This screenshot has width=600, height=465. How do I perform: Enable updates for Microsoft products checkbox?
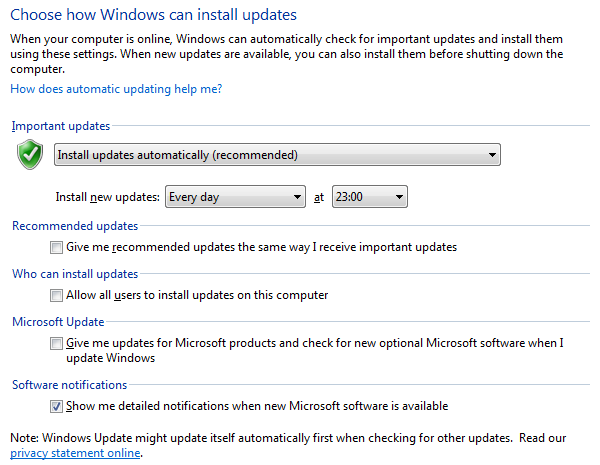coord(56,344)
